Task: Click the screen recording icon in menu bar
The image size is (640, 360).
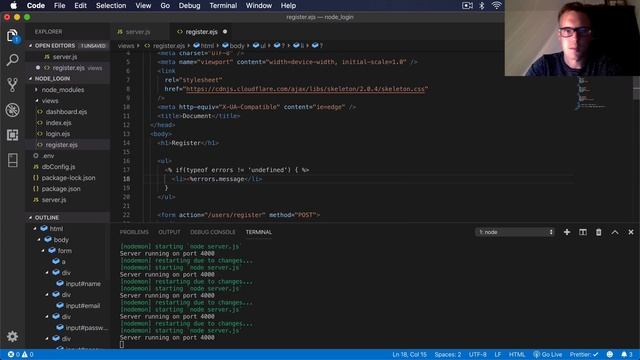Action: [x=467, y=5]
